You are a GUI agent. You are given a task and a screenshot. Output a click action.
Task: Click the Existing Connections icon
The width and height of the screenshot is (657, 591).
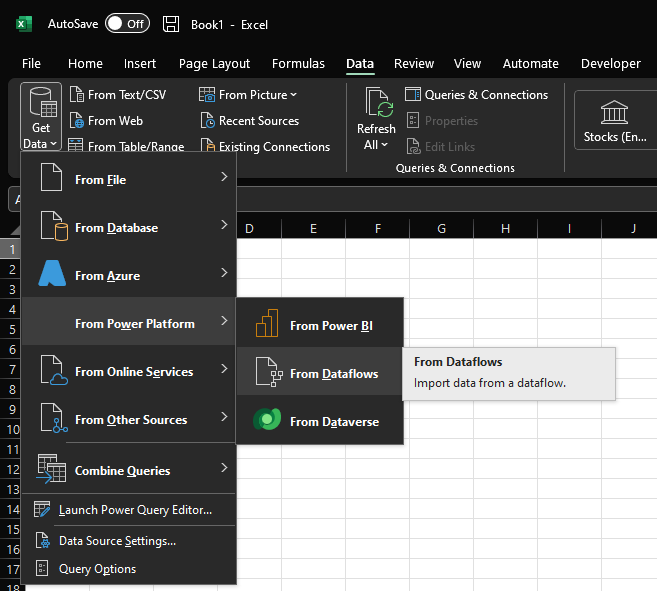[207, 145]
